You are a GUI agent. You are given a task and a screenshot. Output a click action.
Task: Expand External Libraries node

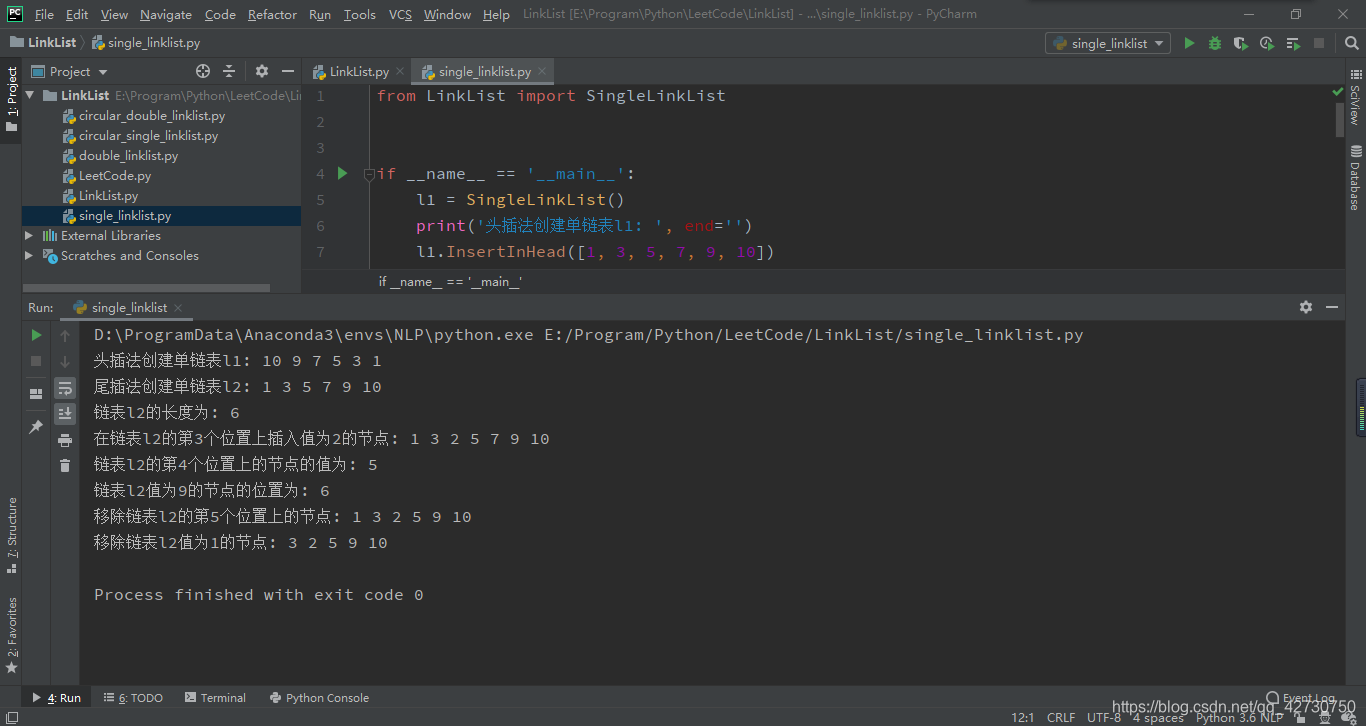[29, 235]
